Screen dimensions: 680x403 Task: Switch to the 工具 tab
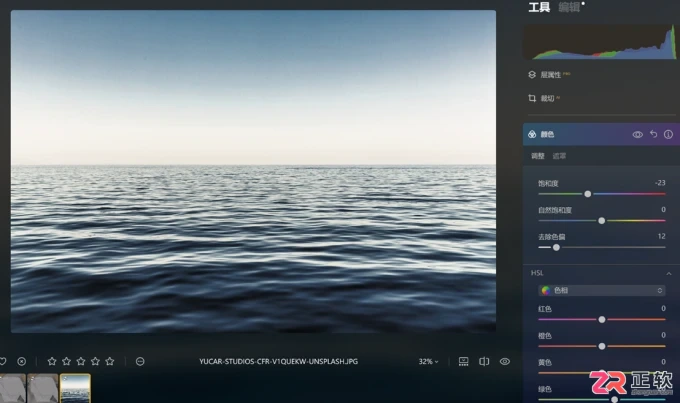tap(539, 7)
